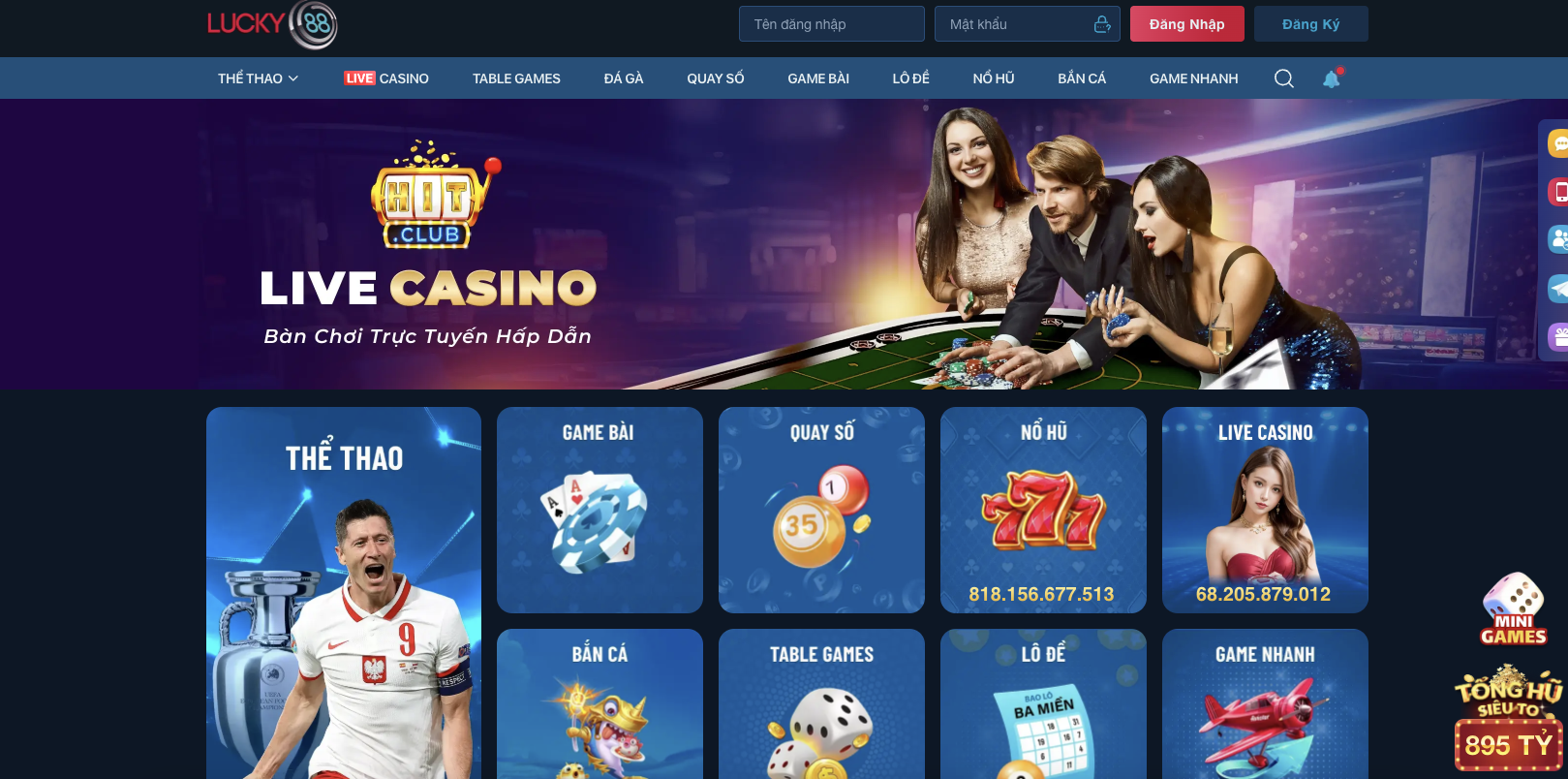Open the Live Casino menu item

click(x=386, y=78)
